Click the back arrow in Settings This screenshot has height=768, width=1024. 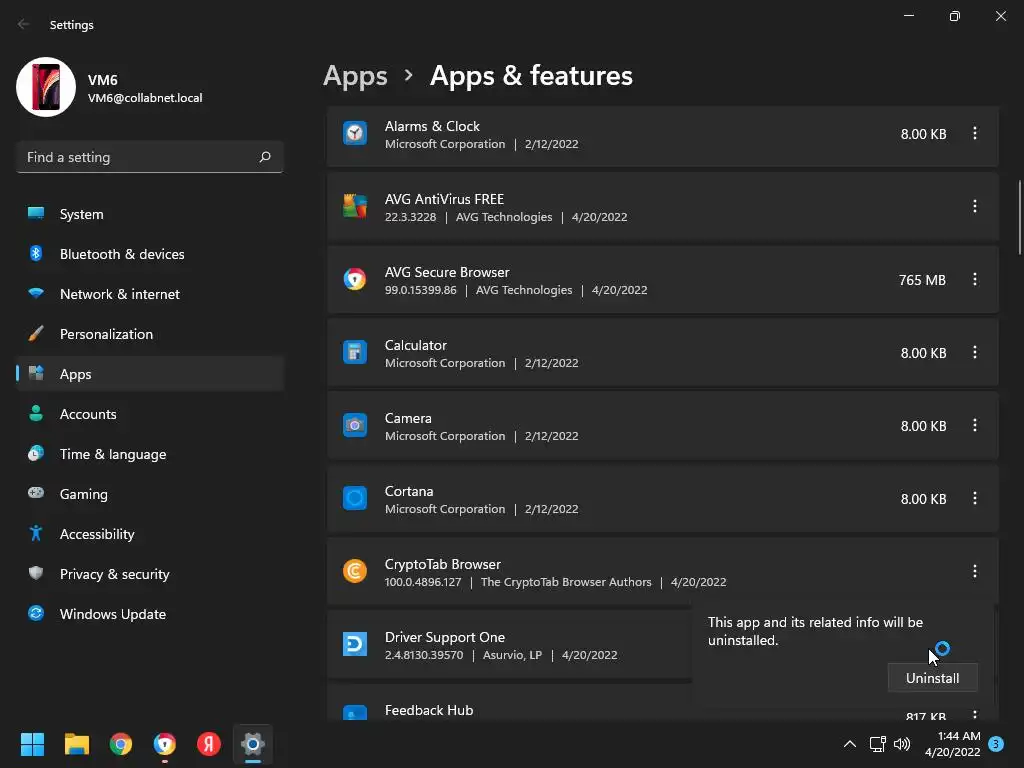[24, 24]
